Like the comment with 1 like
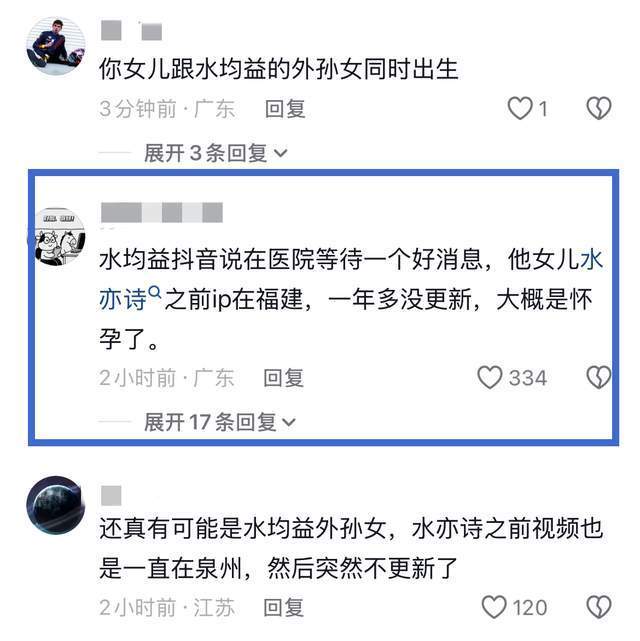Screen dimensions: 640x641 [x=520, y=108]
